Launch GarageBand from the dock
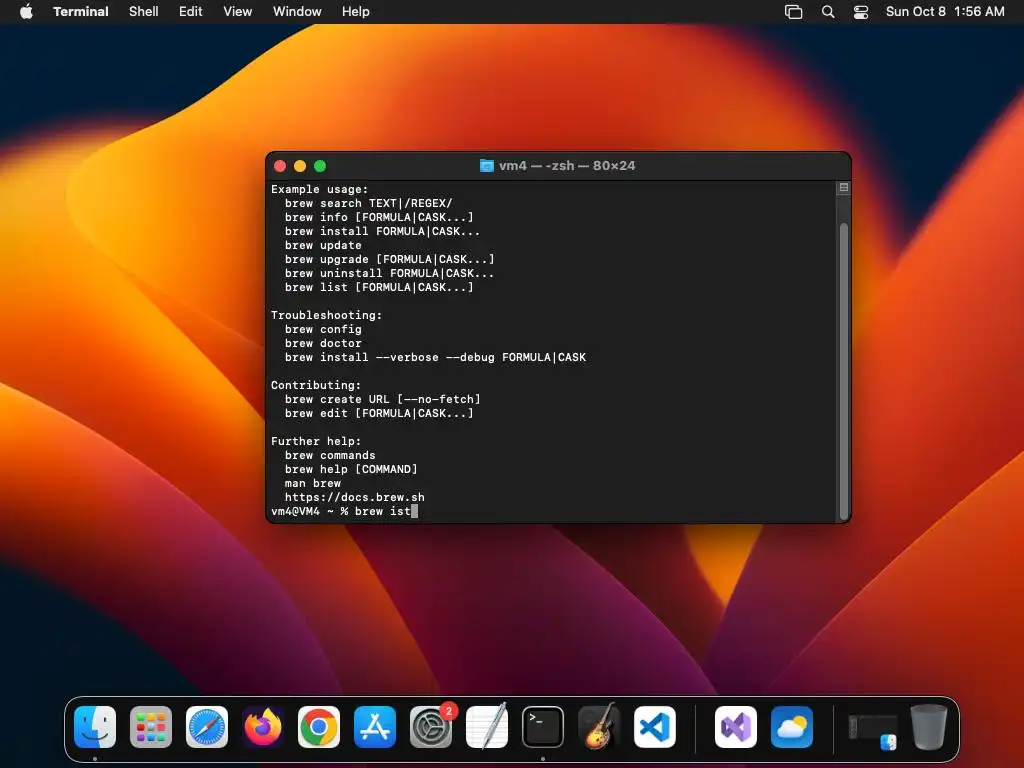1024x768 pixels. [599, 727]
